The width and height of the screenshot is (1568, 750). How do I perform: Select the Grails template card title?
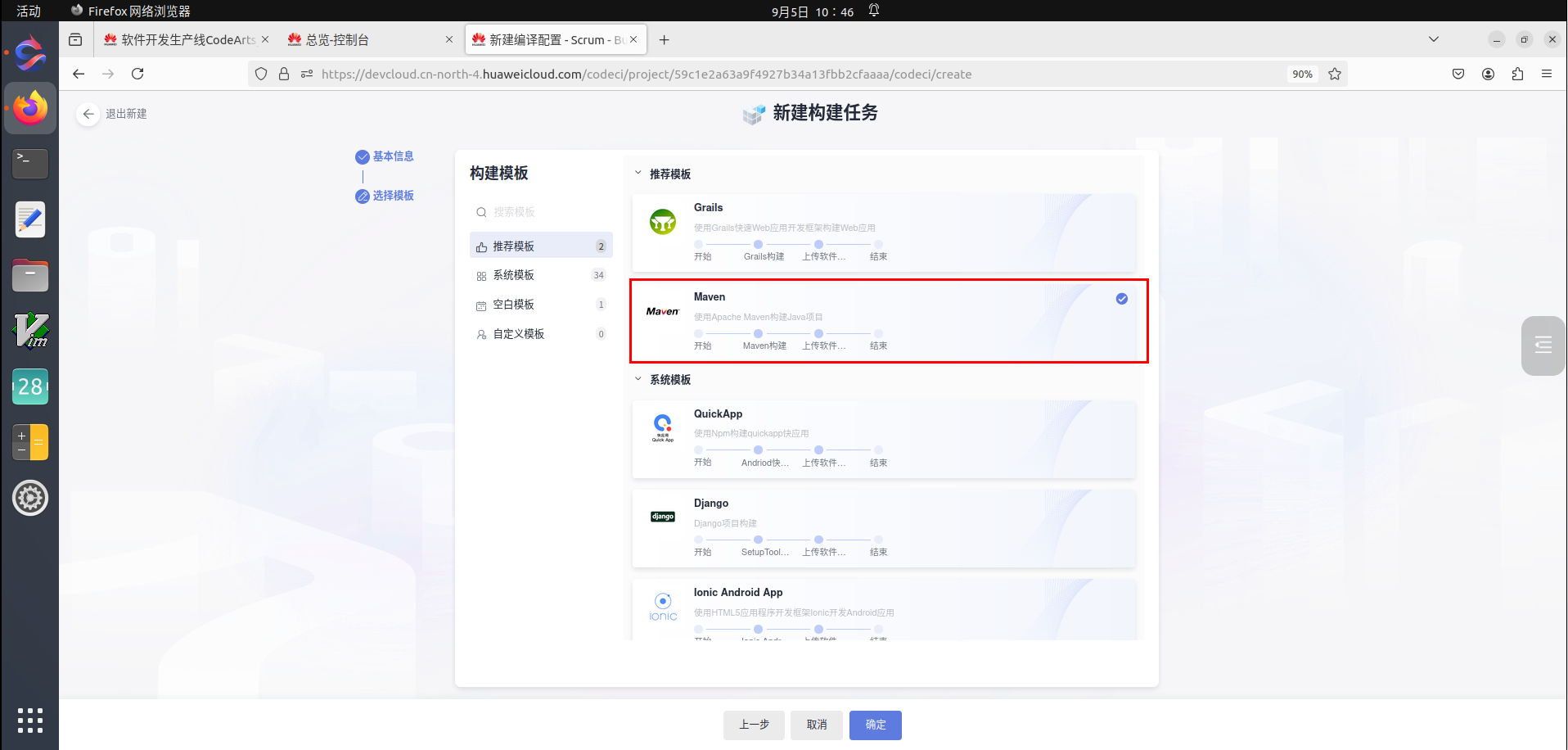point(709,208)
